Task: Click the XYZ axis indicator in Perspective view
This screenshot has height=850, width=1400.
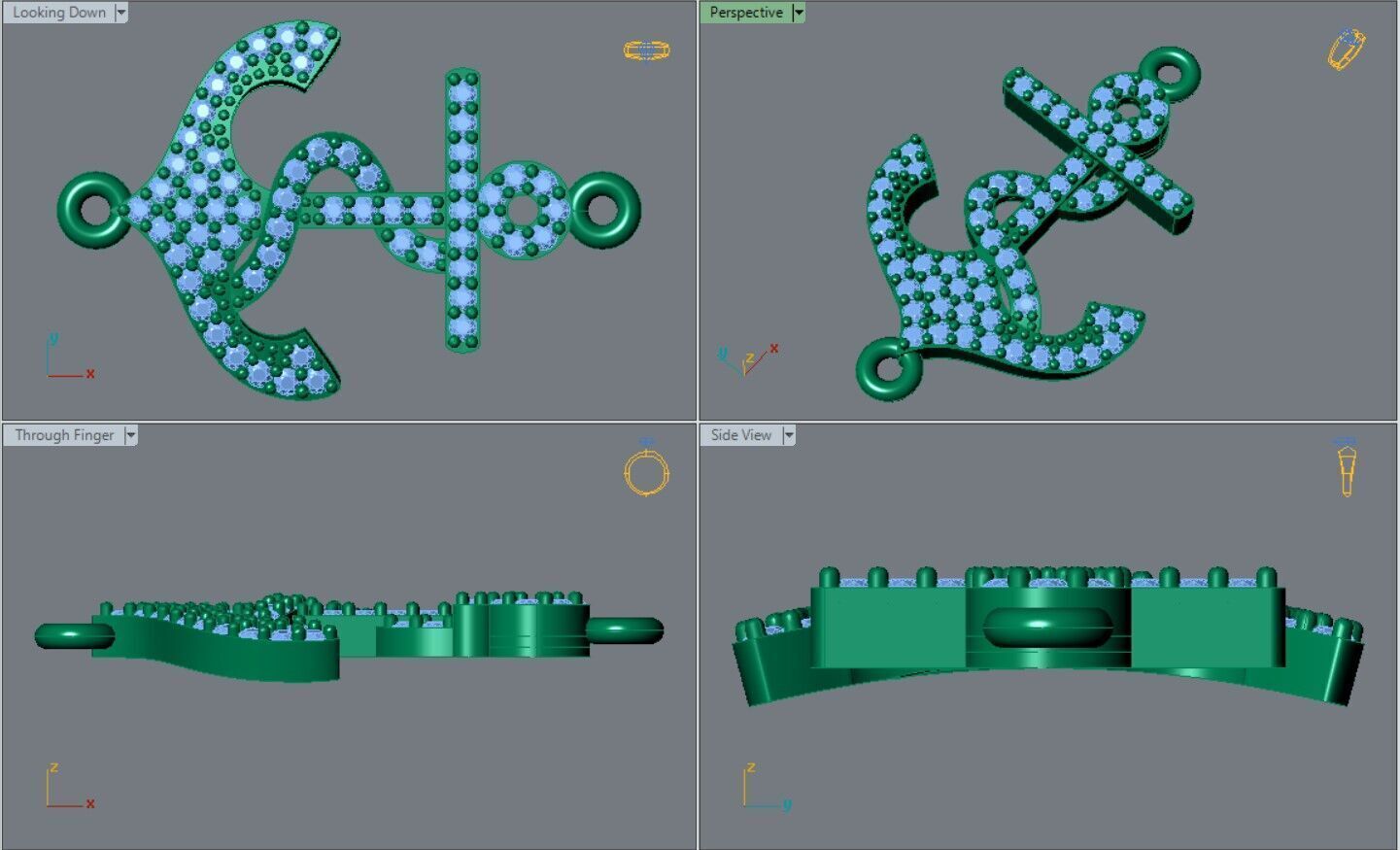Action: click(749, 359)
